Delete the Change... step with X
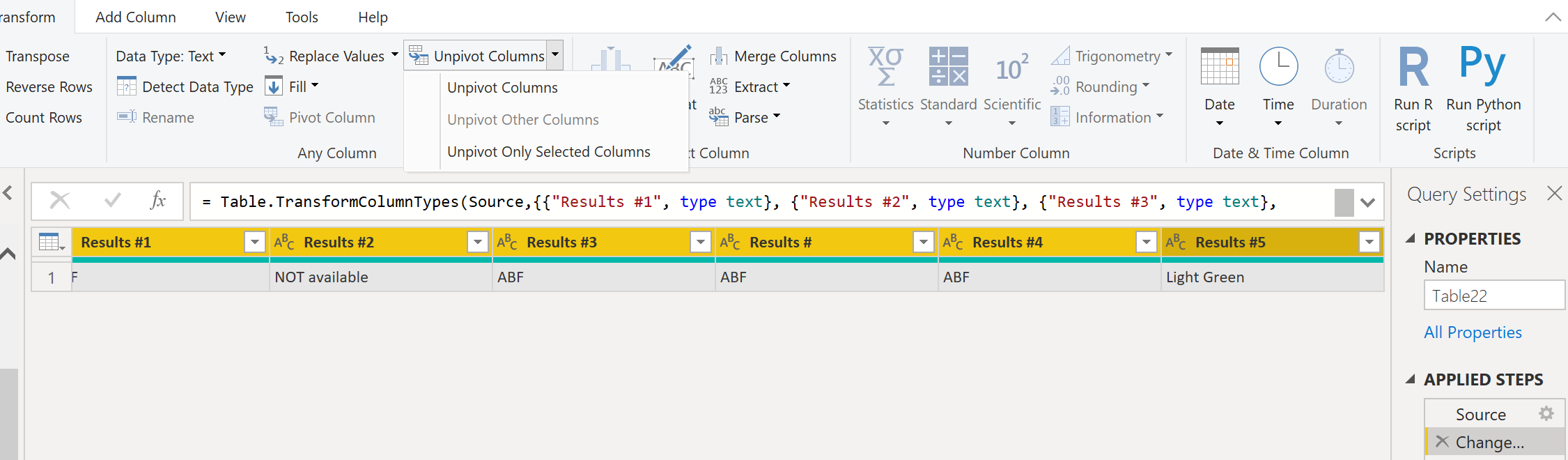 pos(1442,441)
